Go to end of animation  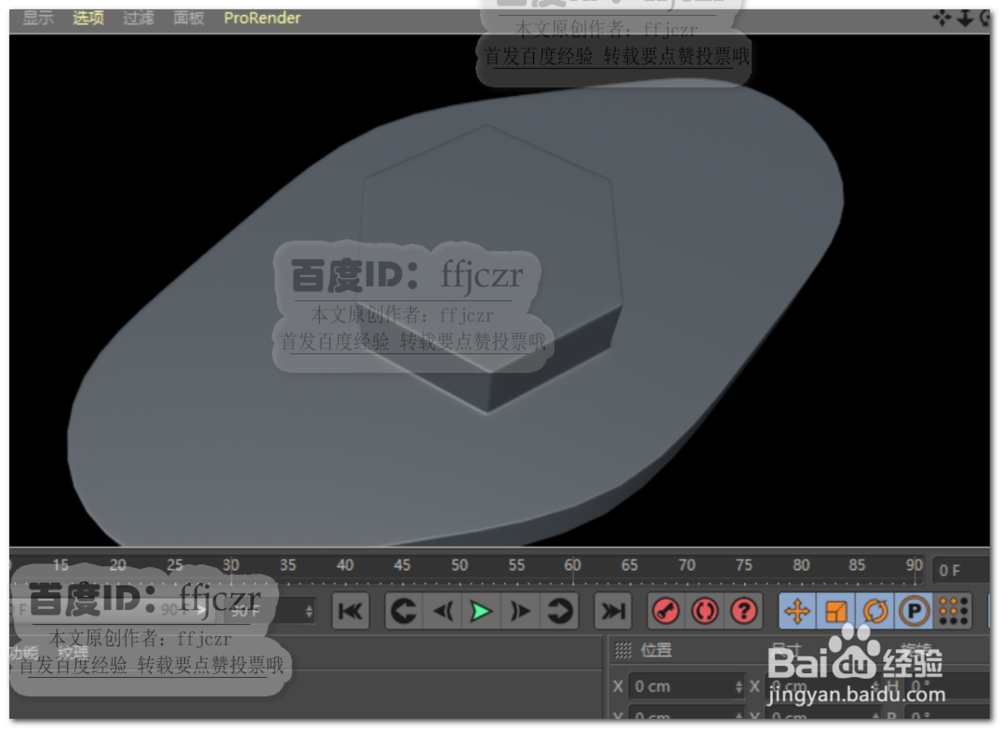(x=612, y=611)
